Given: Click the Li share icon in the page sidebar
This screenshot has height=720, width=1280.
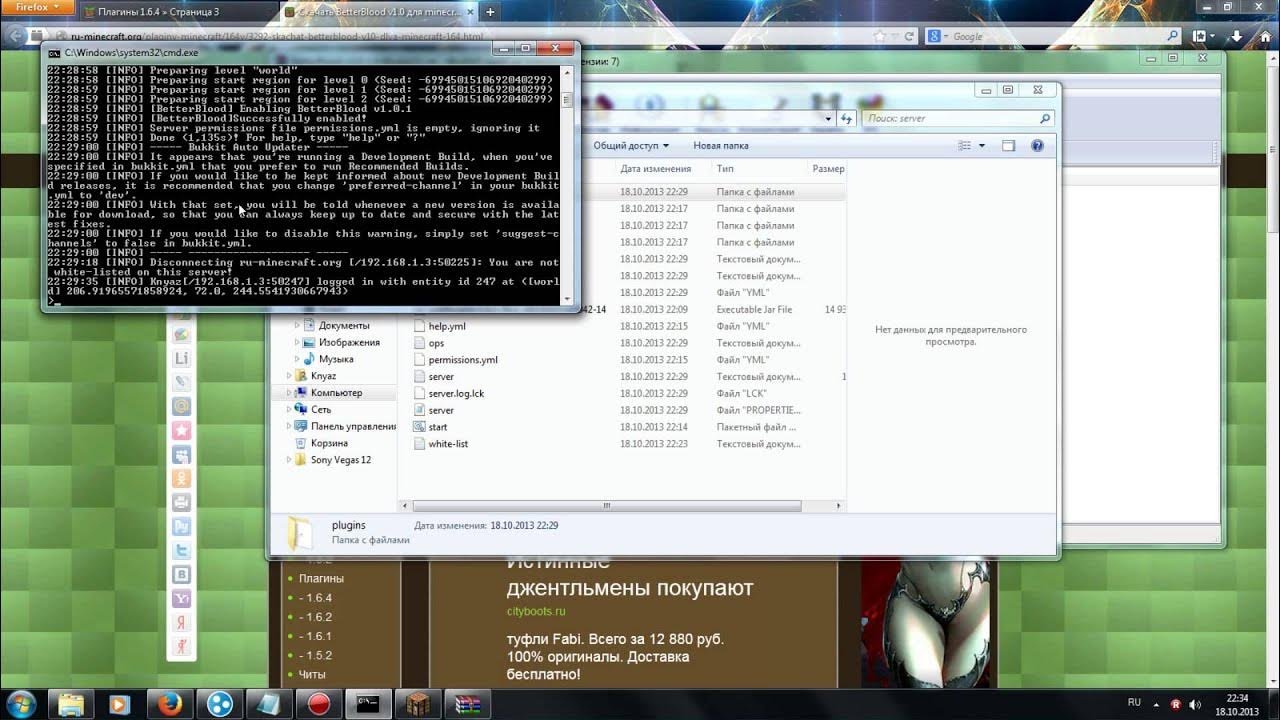Looking at the screenshot, I should coord(181,358).
